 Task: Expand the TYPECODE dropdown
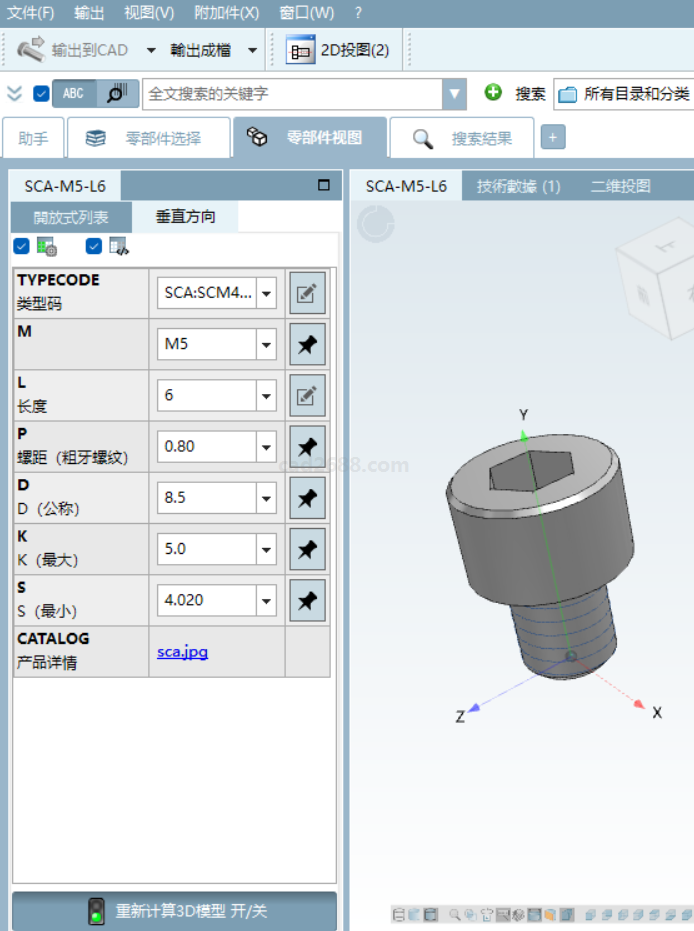pyautogui.click(x=266, y=294)
